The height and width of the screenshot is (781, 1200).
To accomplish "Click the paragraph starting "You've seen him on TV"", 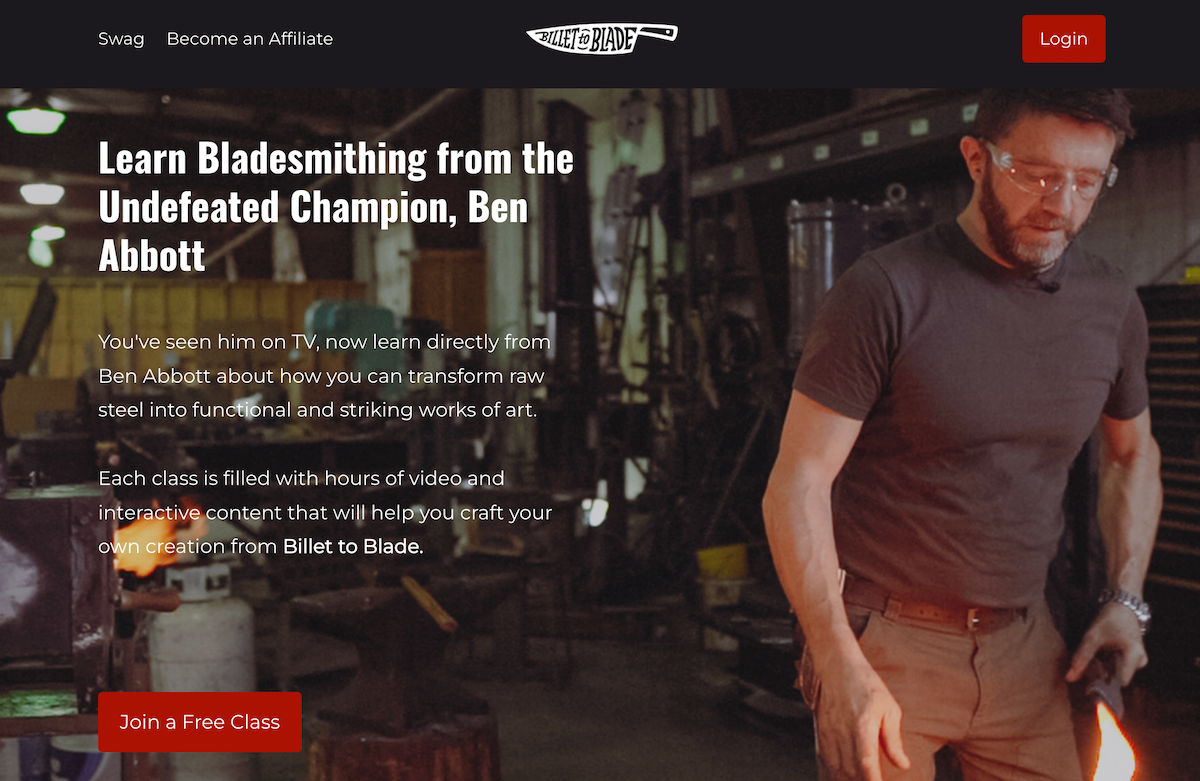I will click(325, 376).
